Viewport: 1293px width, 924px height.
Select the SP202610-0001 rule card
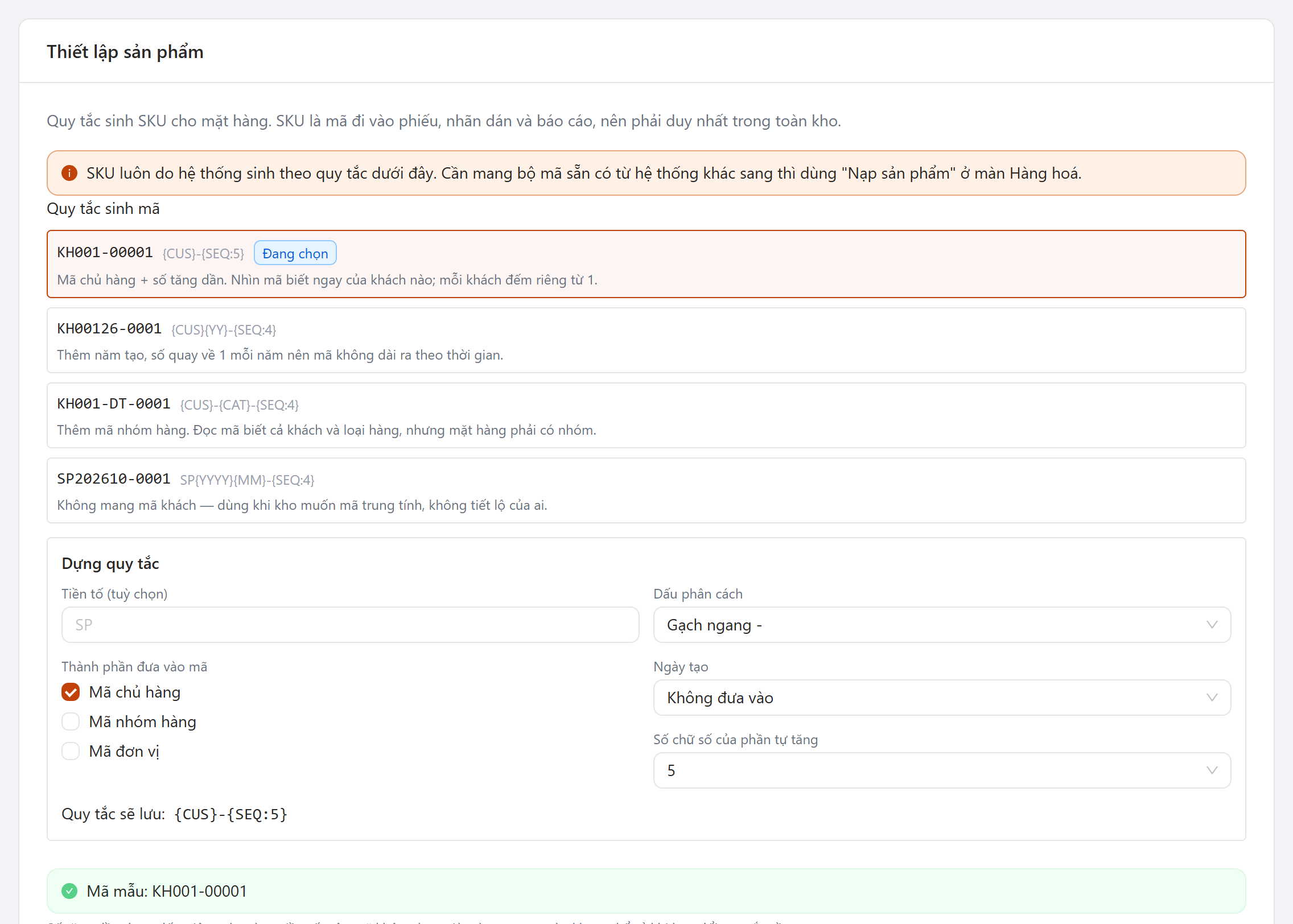coord(646,490)
